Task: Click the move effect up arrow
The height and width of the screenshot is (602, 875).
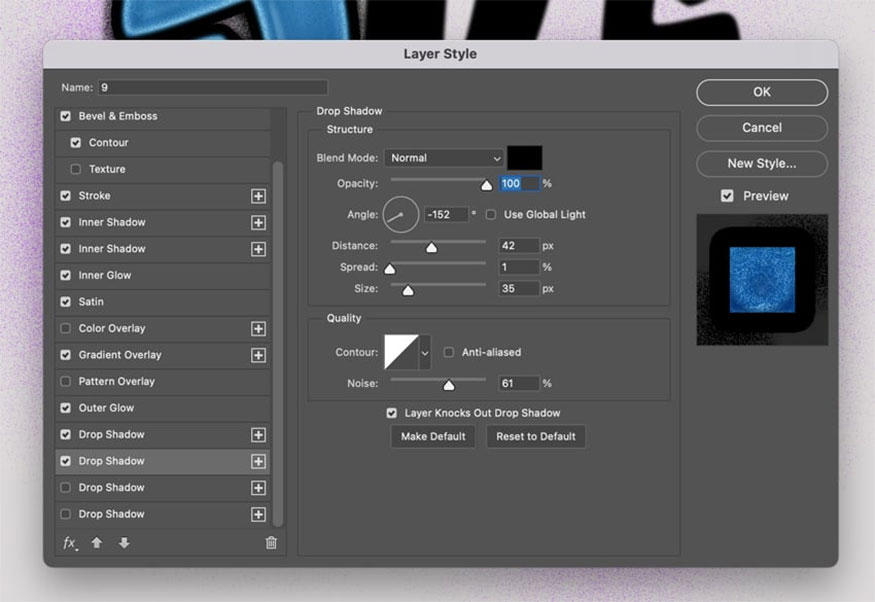Action: (97, 543)
